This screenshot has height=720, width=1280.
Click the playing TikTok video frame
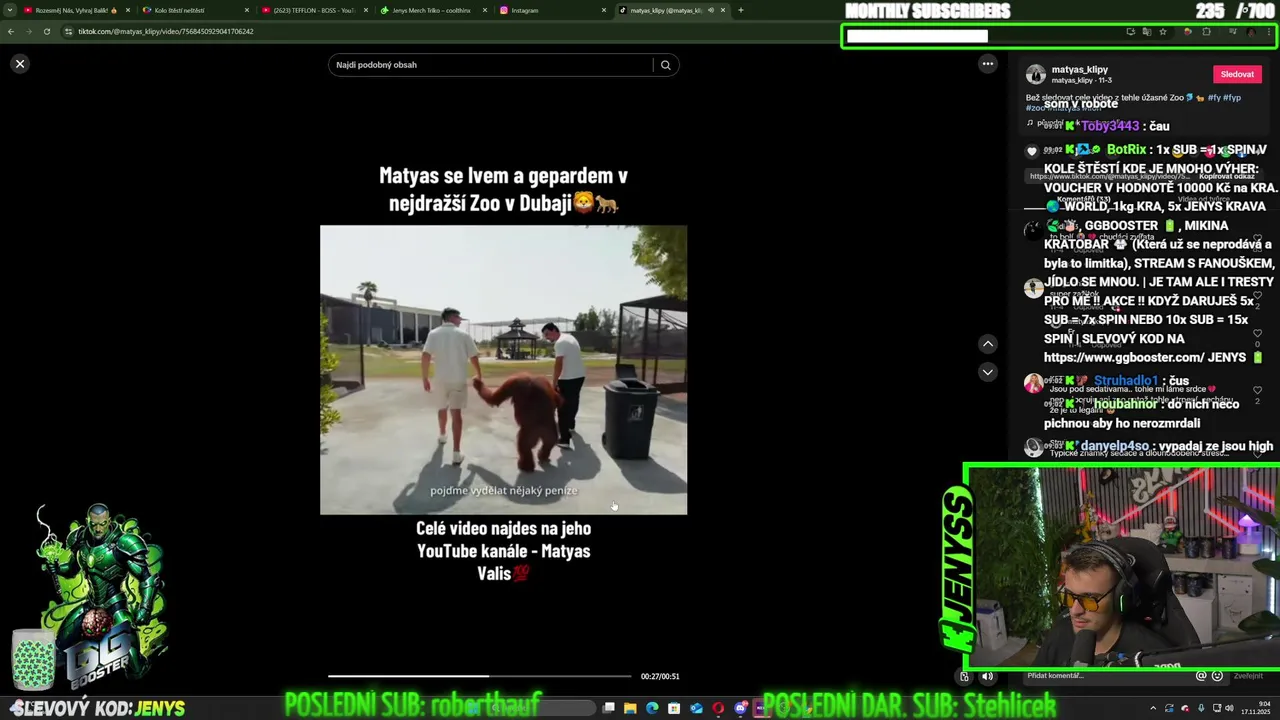(x=503, y=370)
